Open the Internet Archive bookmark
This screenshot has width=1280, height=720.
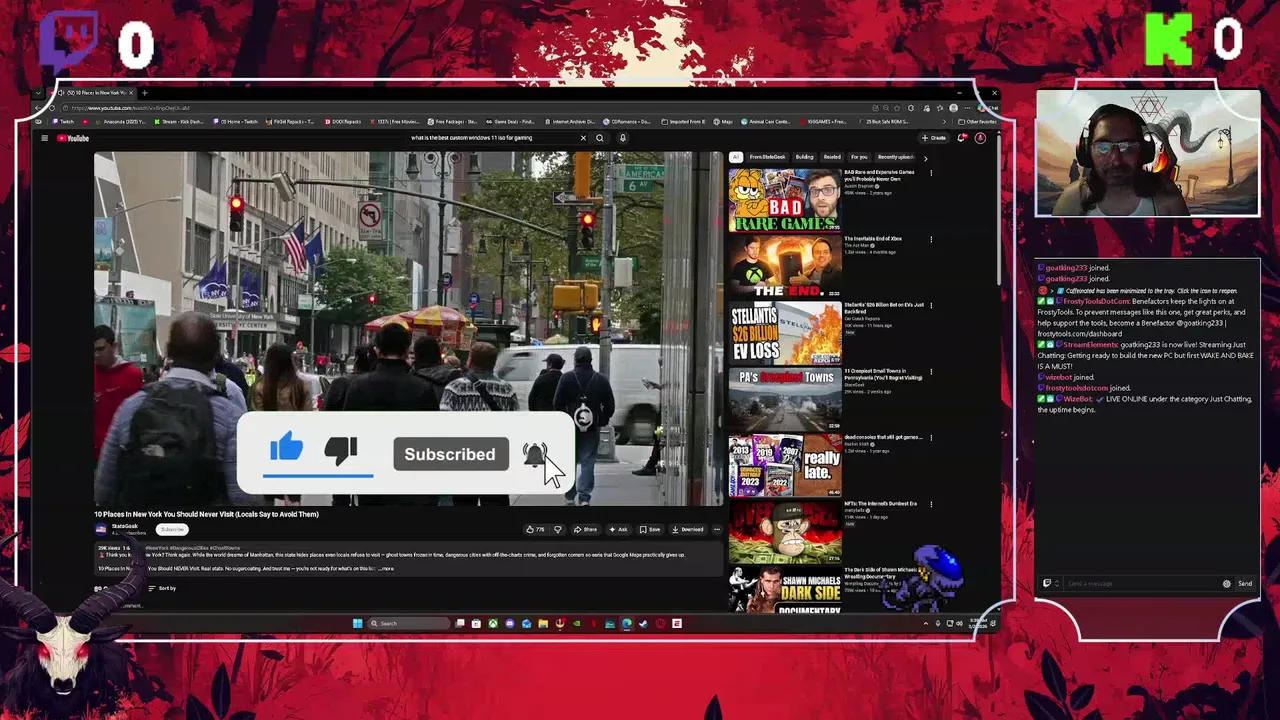click(x=571, y=121)
